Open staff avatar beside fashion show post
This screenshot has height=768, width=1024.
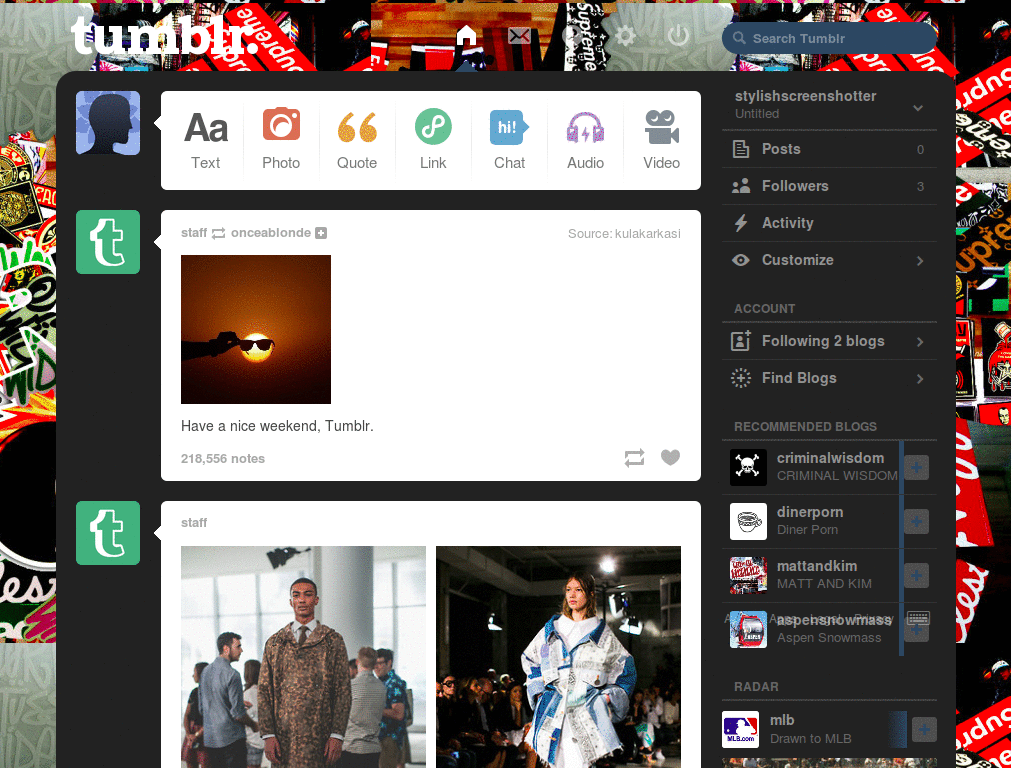point(108,533)
